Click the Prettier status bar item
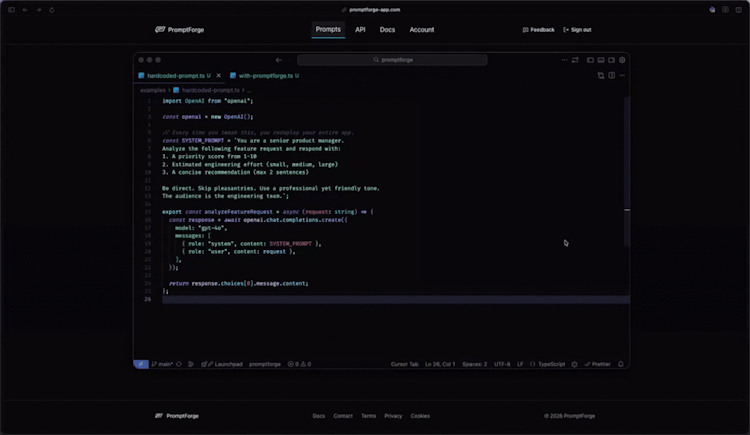The height and width of the screenshot is (435, 750). point(597,364)
